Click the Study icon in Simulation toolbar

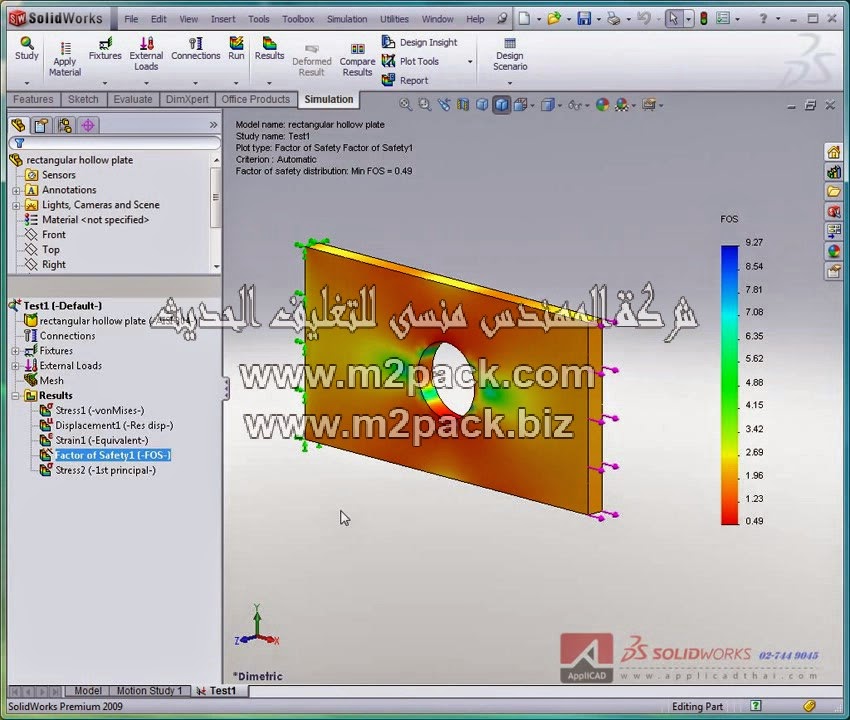coord(27,48)
